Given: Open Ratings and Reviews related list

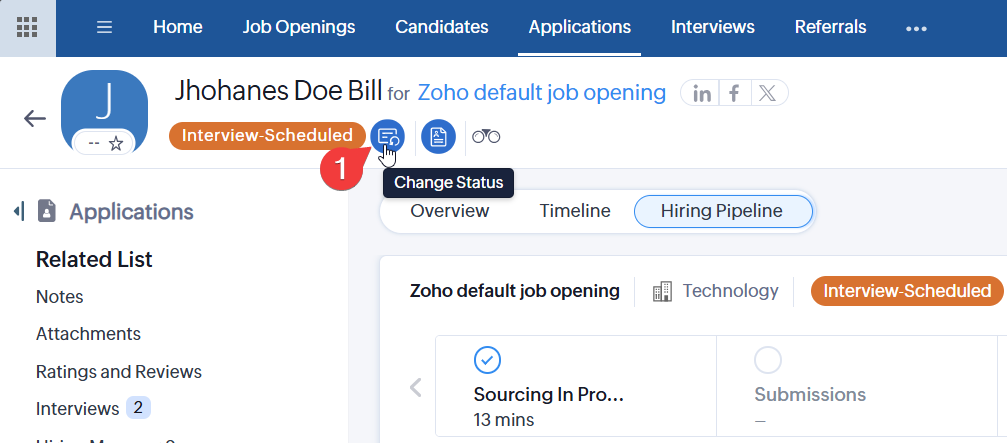Looking at the screenshot, I should [x=119, y=371].
